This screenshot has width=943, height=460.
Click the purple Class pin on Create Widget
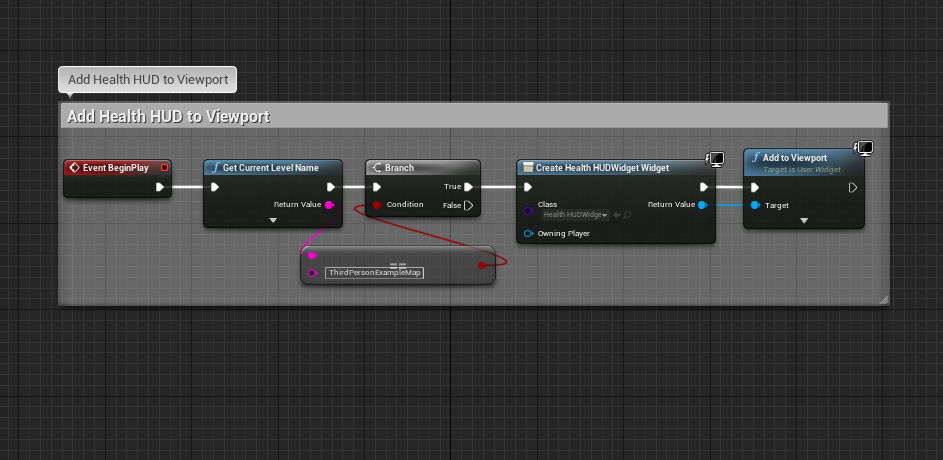click(528, 210)
